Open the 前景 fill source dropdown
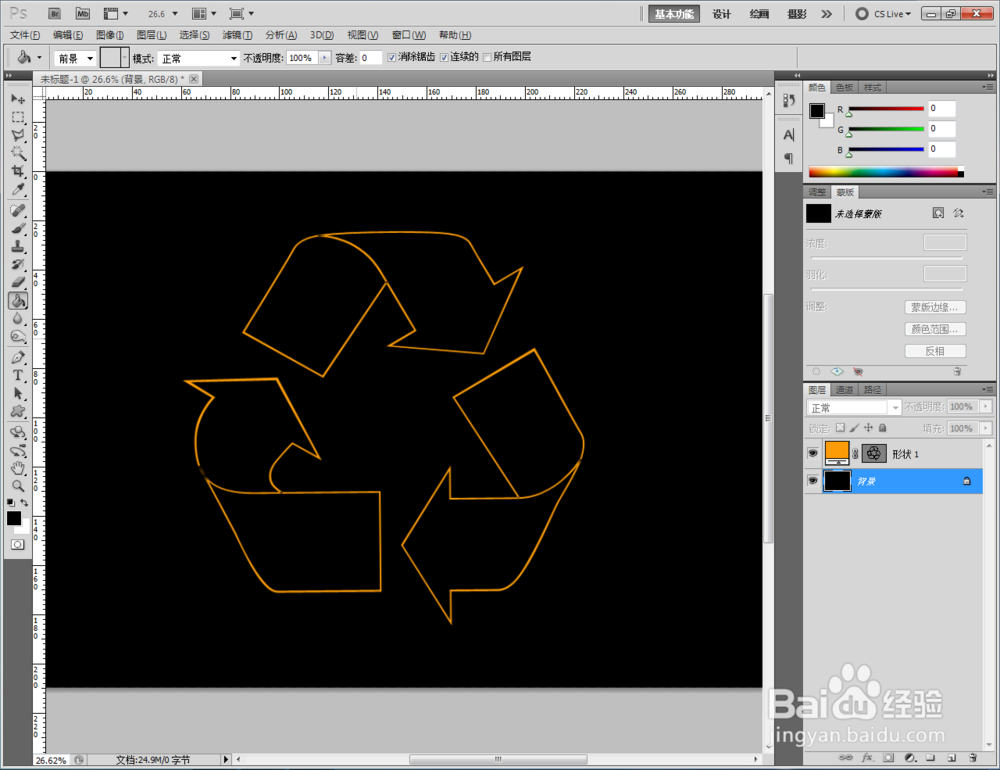The height and width of the screenshot is (770, 1000). coord(75,58)
